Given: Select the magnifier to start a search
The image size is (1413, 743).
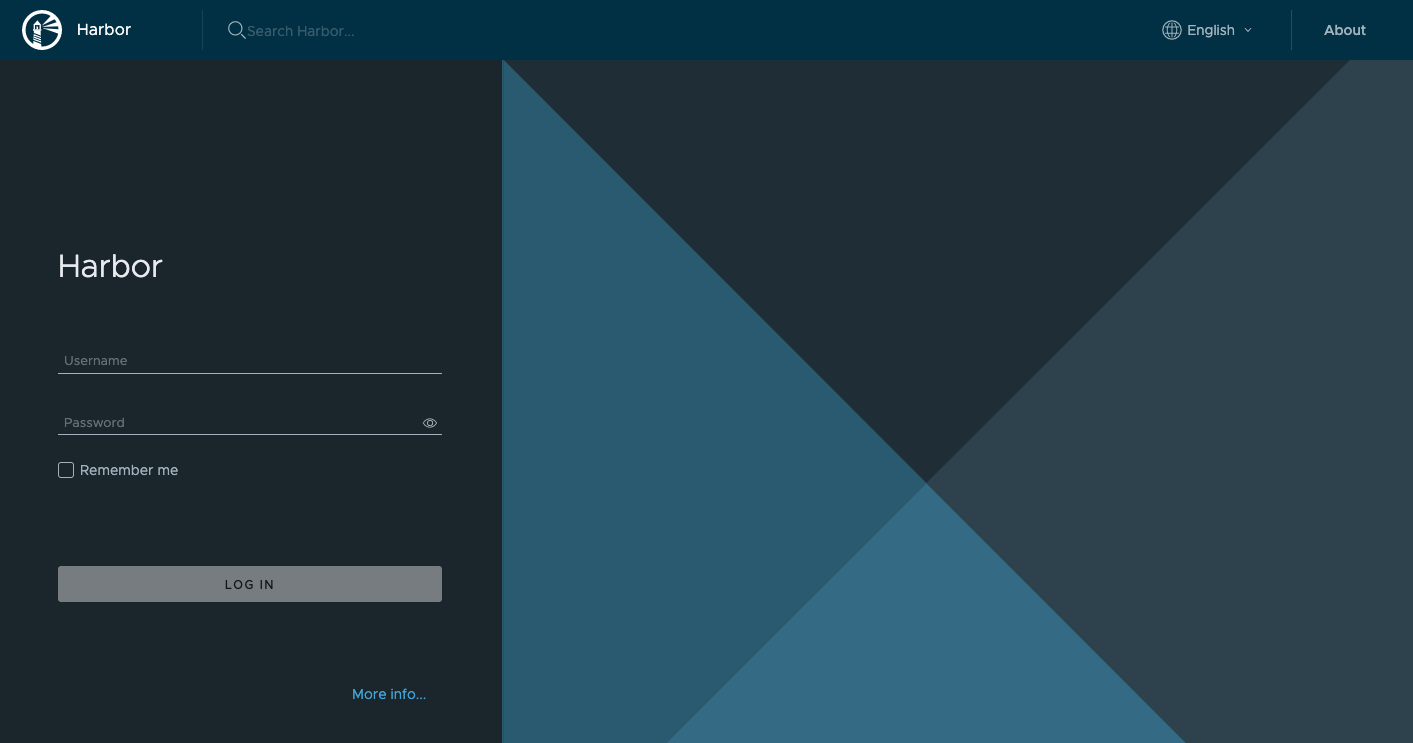Looking at the screenshot, I should click(236, 30).
